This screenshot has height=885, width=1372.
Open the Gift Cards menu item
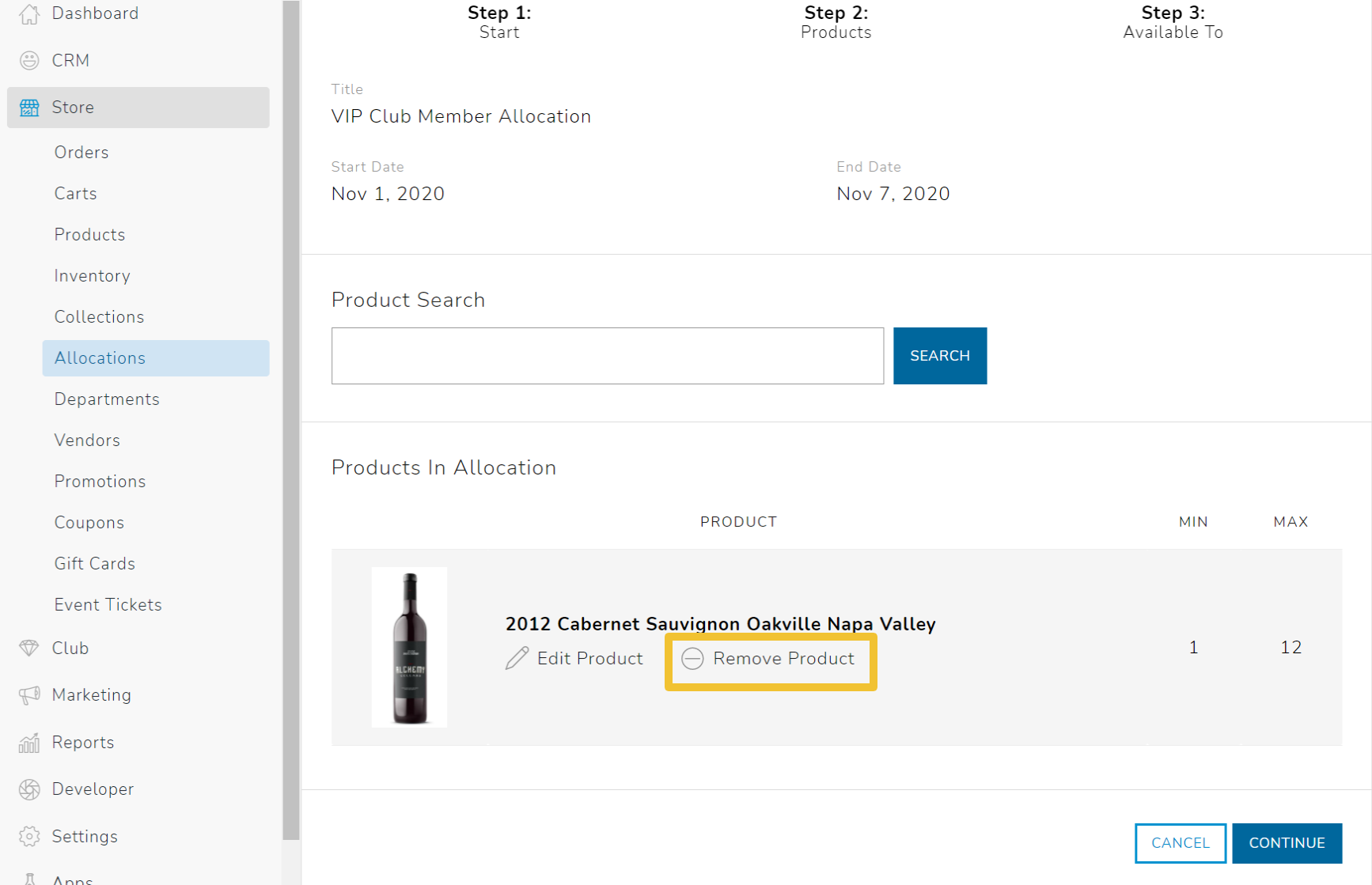point(94,563)
